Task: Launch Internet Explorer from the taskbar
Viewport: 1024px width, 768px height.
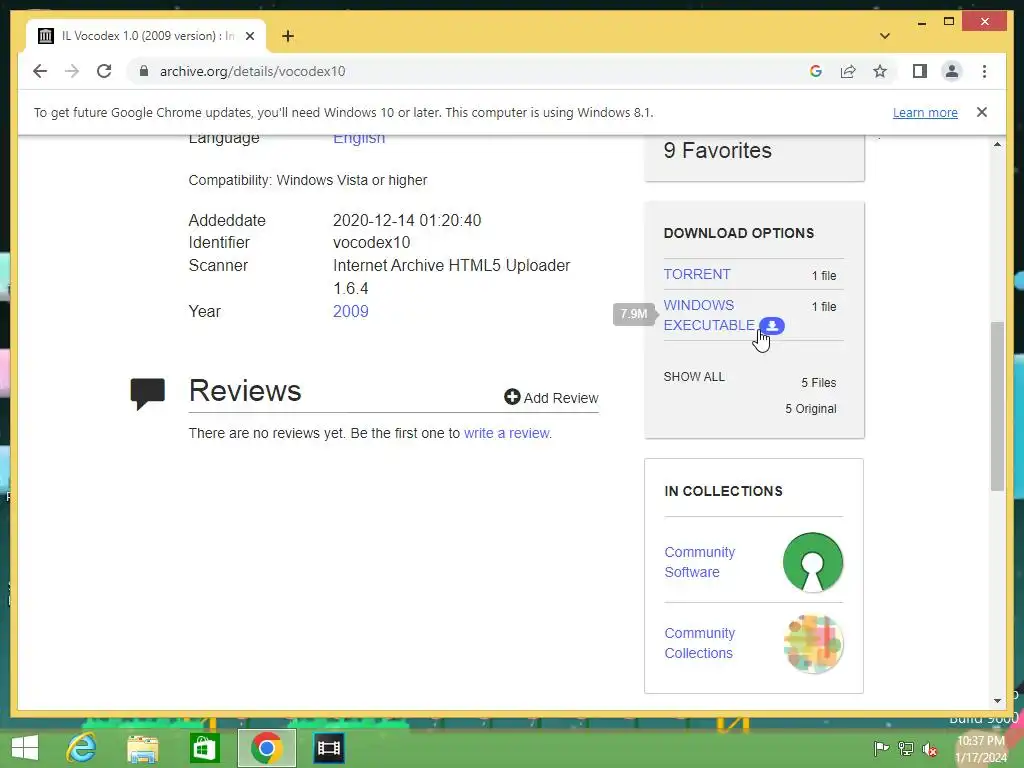Action: point(82,748)
